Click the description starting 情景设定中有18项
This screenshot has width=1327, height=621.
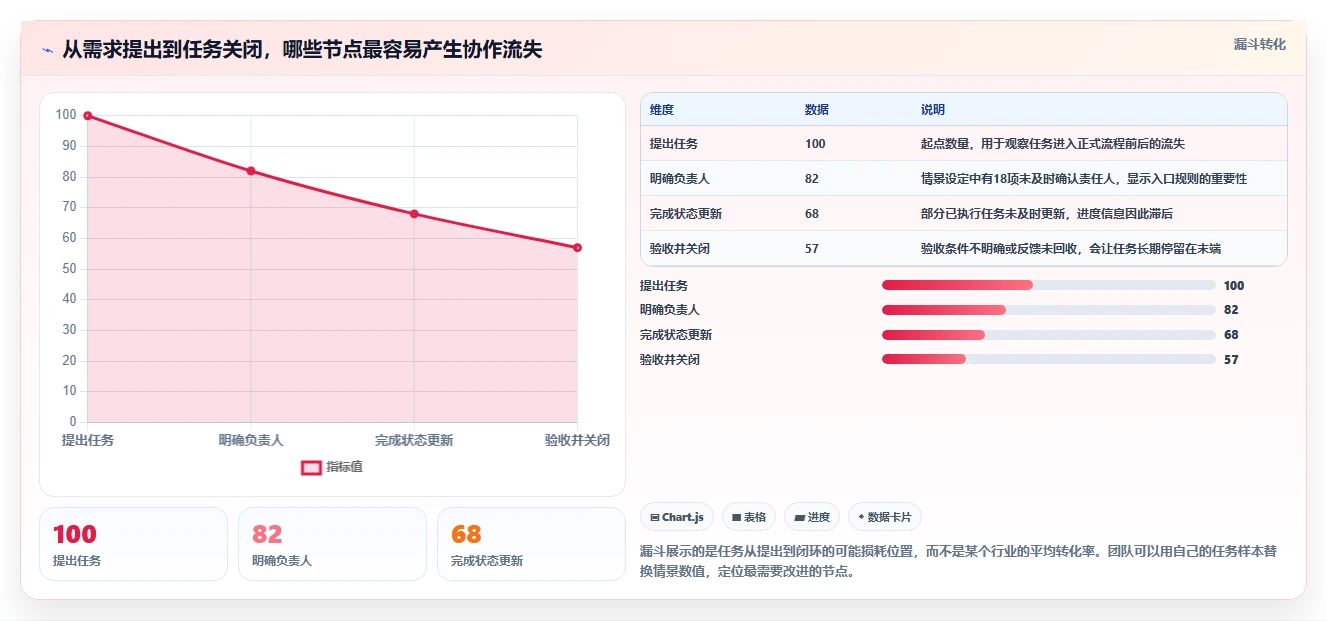(x=1084, y=179)
